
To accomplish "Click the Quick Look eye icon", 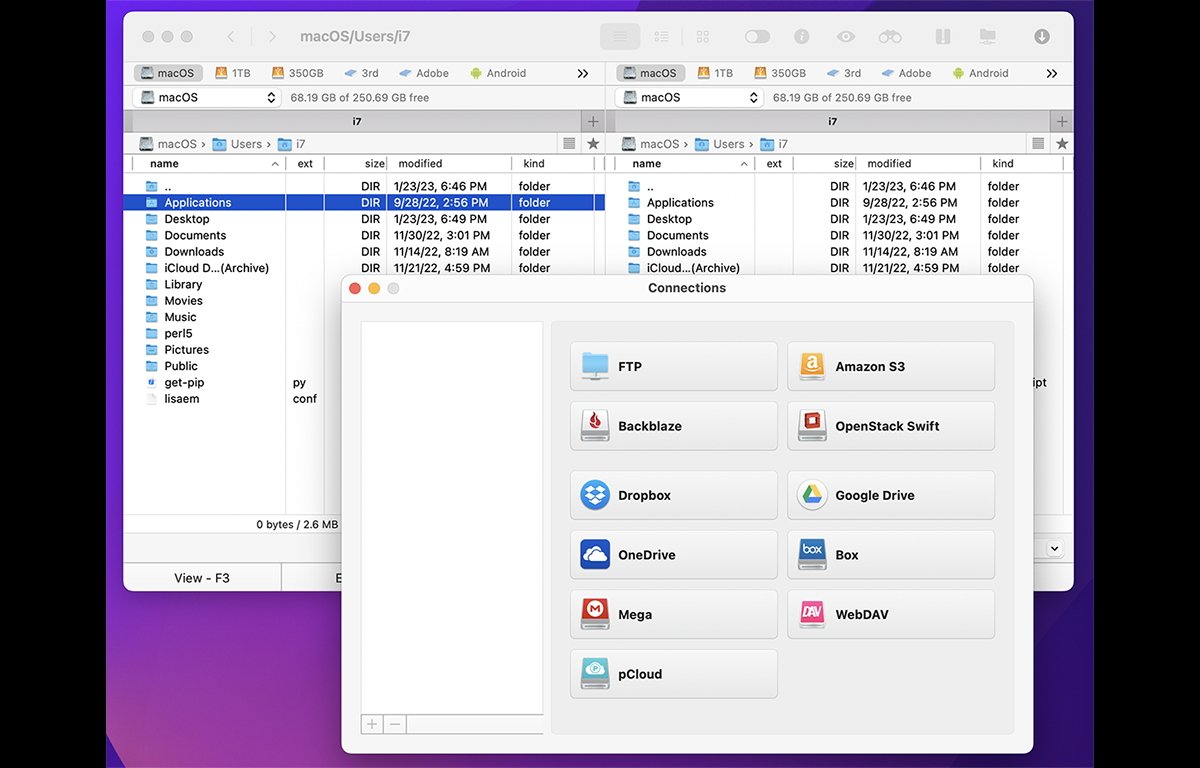I will [846, 37].
